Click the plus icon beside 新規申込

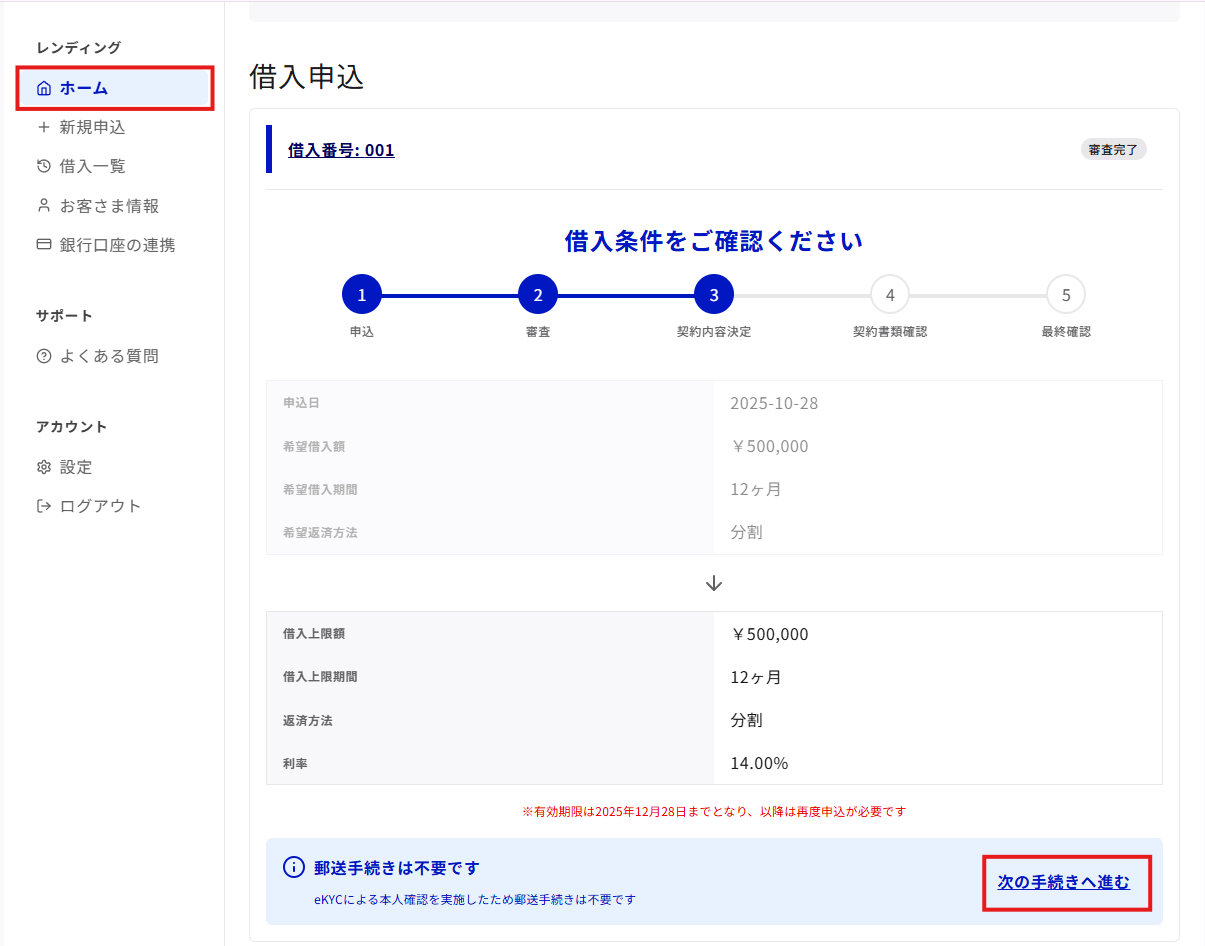pyautogui.click(x=43, y=127)
